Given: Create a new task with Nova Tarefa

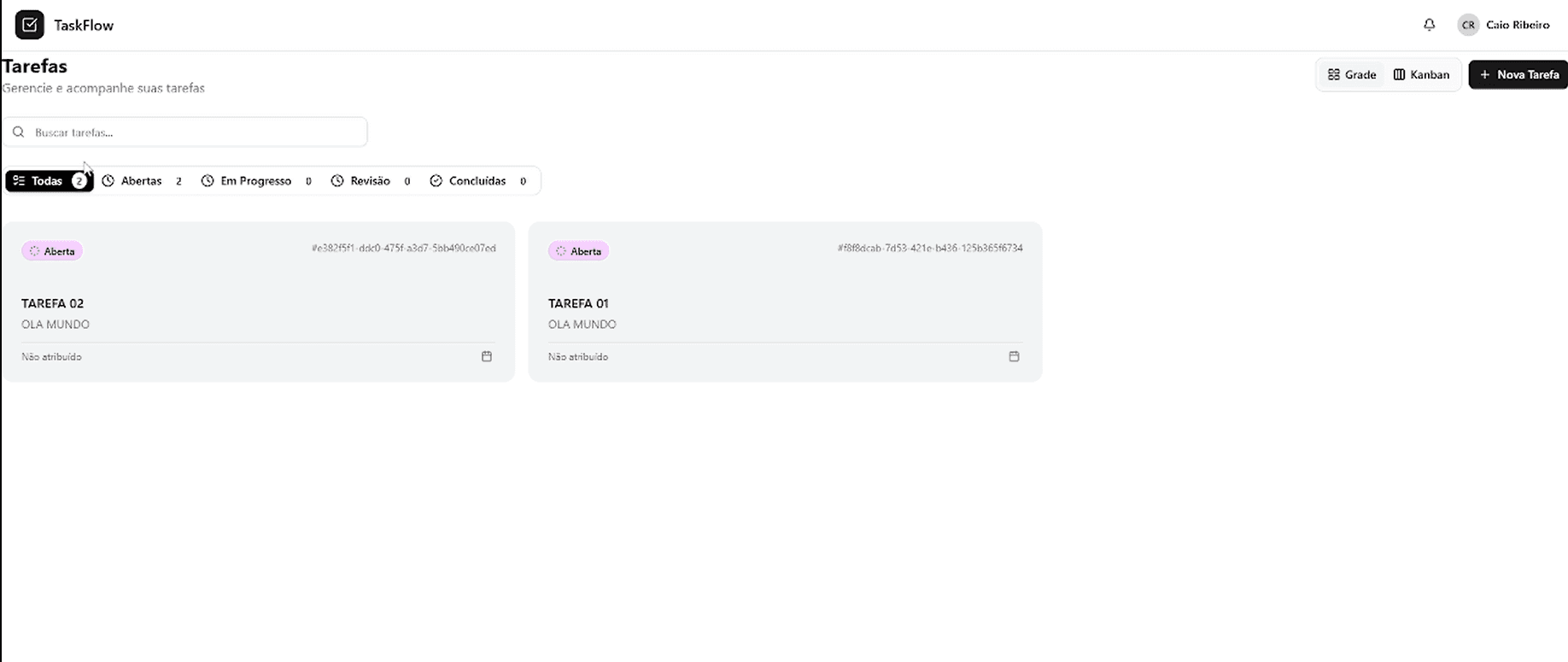Looking at the screenshot, I should tap(1518, 75).
